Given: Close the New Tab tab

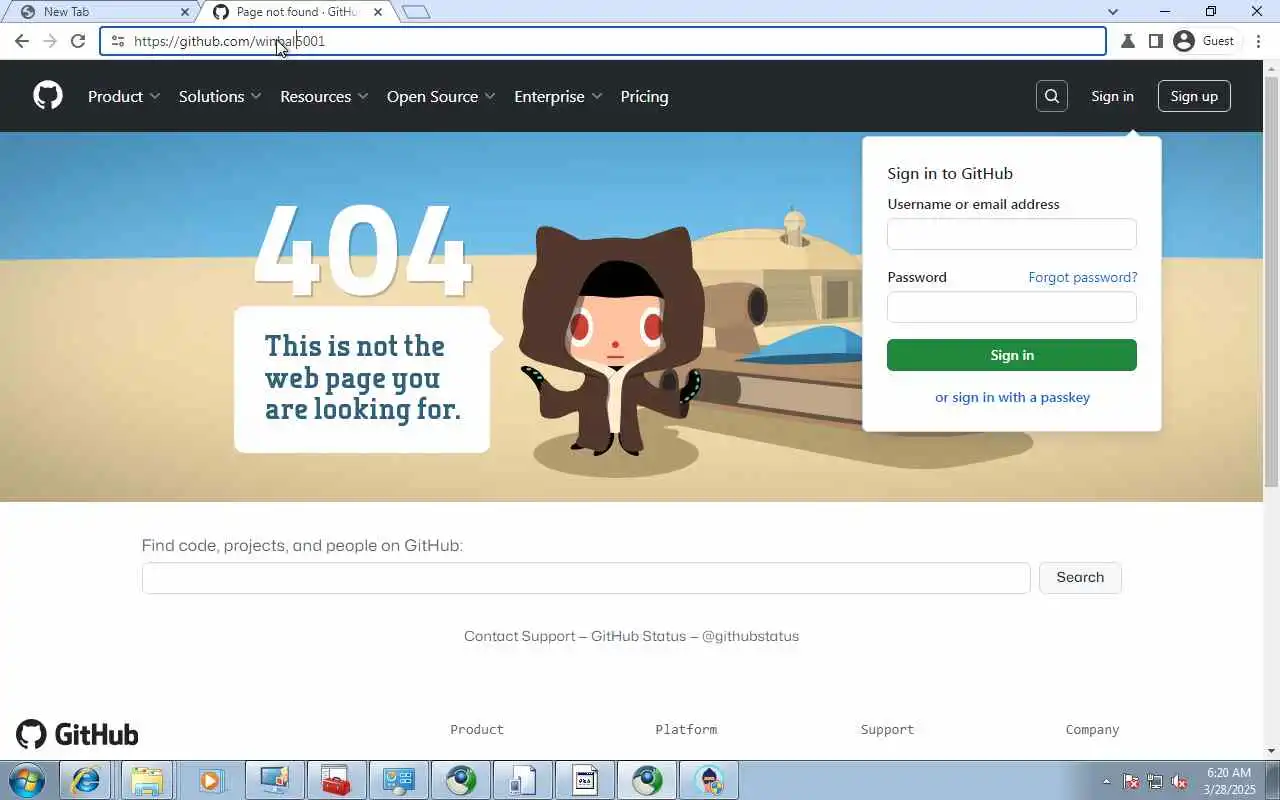Looking at the screenshot, I should click(x=184, y=12).
